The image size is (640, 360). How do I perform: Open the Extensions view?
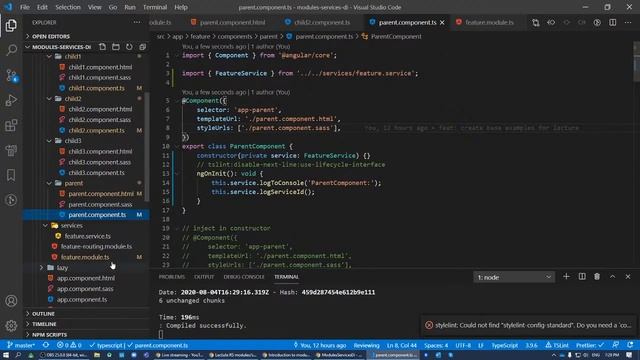pyautogui.click(x=11, y=125)
